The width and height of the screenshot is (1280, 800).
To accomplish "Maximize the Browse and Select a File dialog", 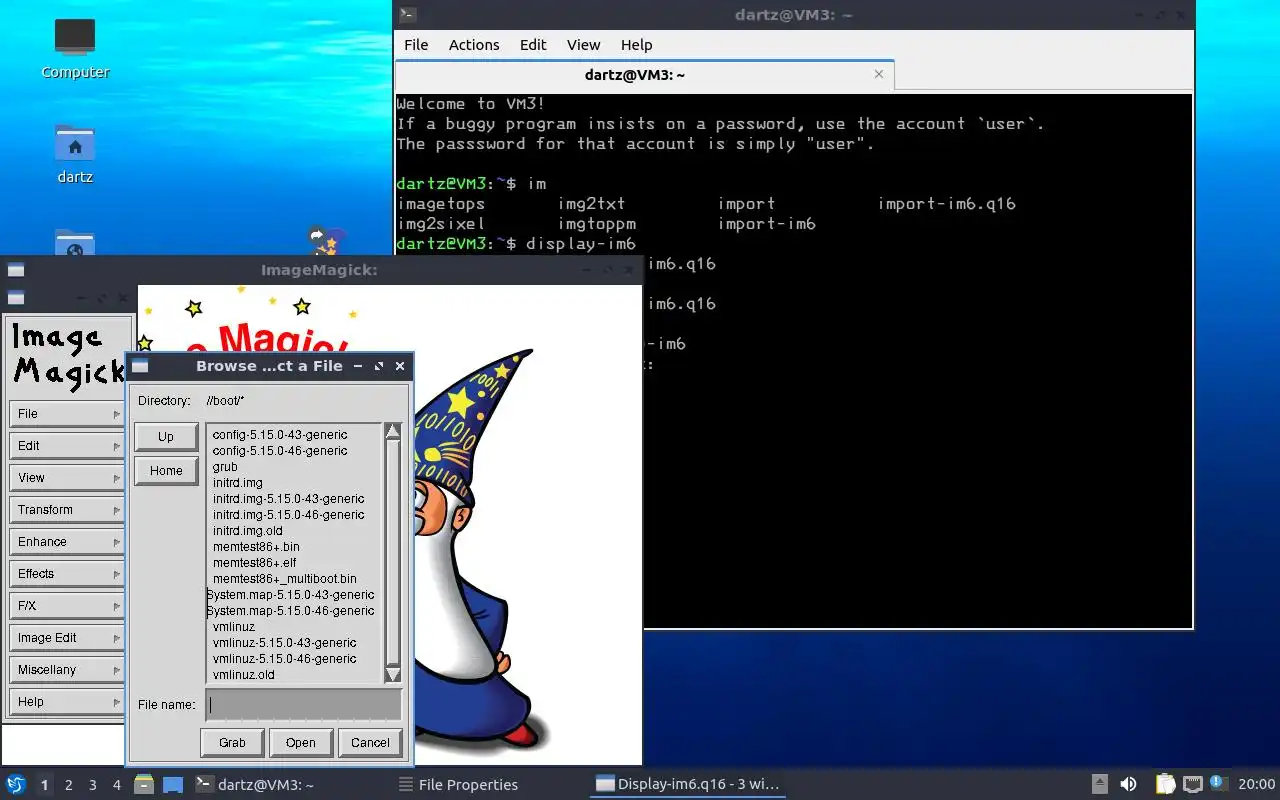I will point(379,366).
